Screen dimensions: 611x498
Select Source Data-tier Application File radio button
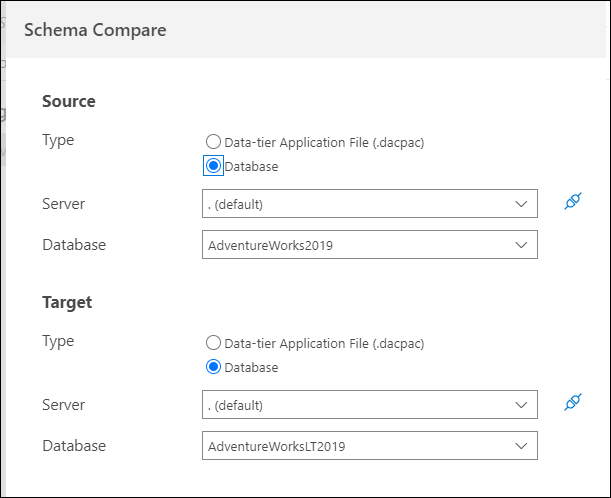(213, 142)
